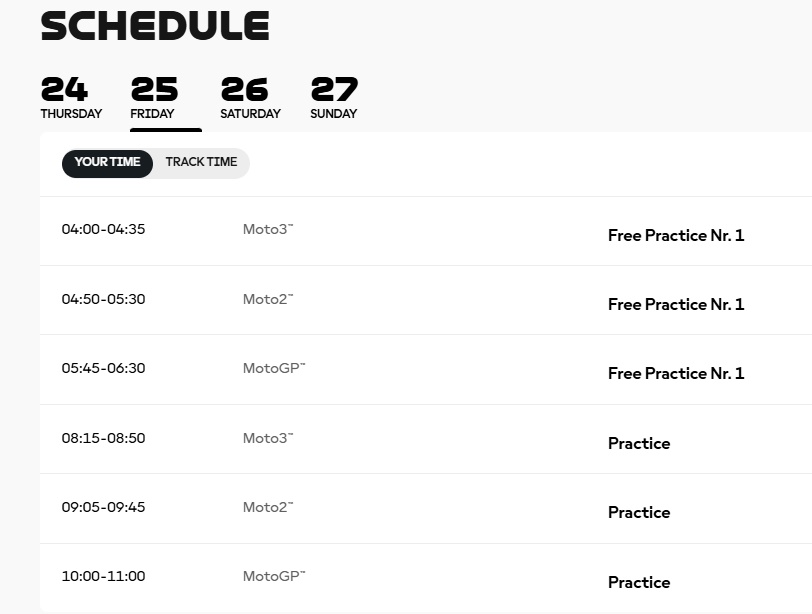This screenshot has width=812, height=614.
Task: Open the 27 Sunday schedule tab
Action: click(x=334, y=99)
